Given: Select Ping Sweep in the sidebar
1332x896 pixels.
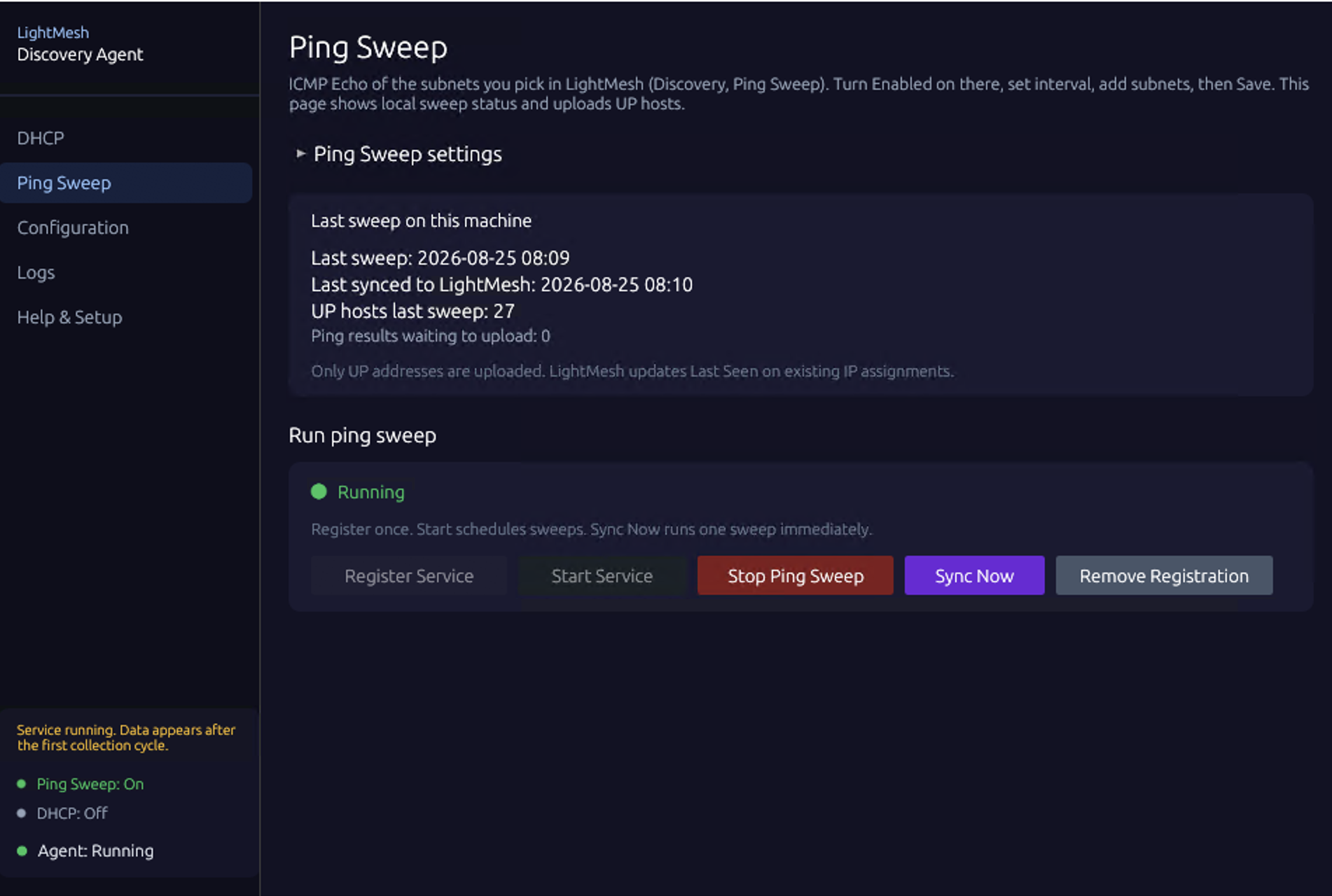Looking at the screenshot, I should tap(126, 183).
